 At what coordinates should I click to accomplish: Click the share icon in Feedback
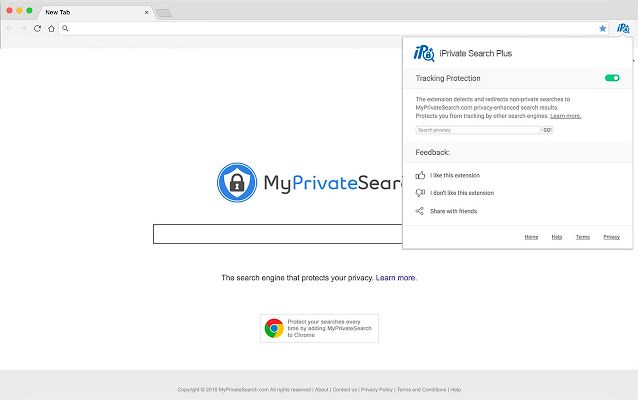pyautogui.click(x=420, y=211)
